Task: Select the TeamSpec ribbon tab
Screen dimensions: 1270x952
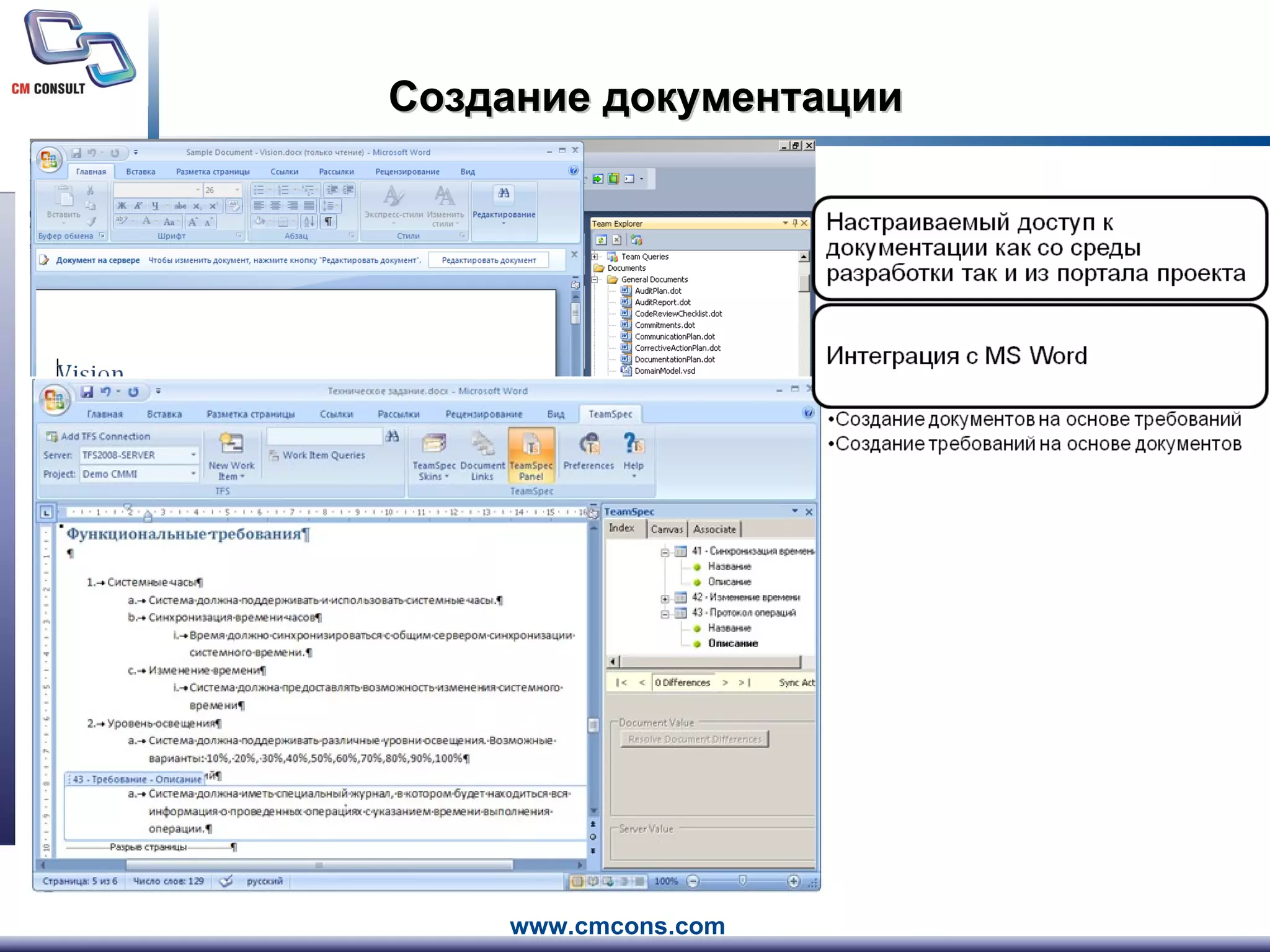Action: 610,414
